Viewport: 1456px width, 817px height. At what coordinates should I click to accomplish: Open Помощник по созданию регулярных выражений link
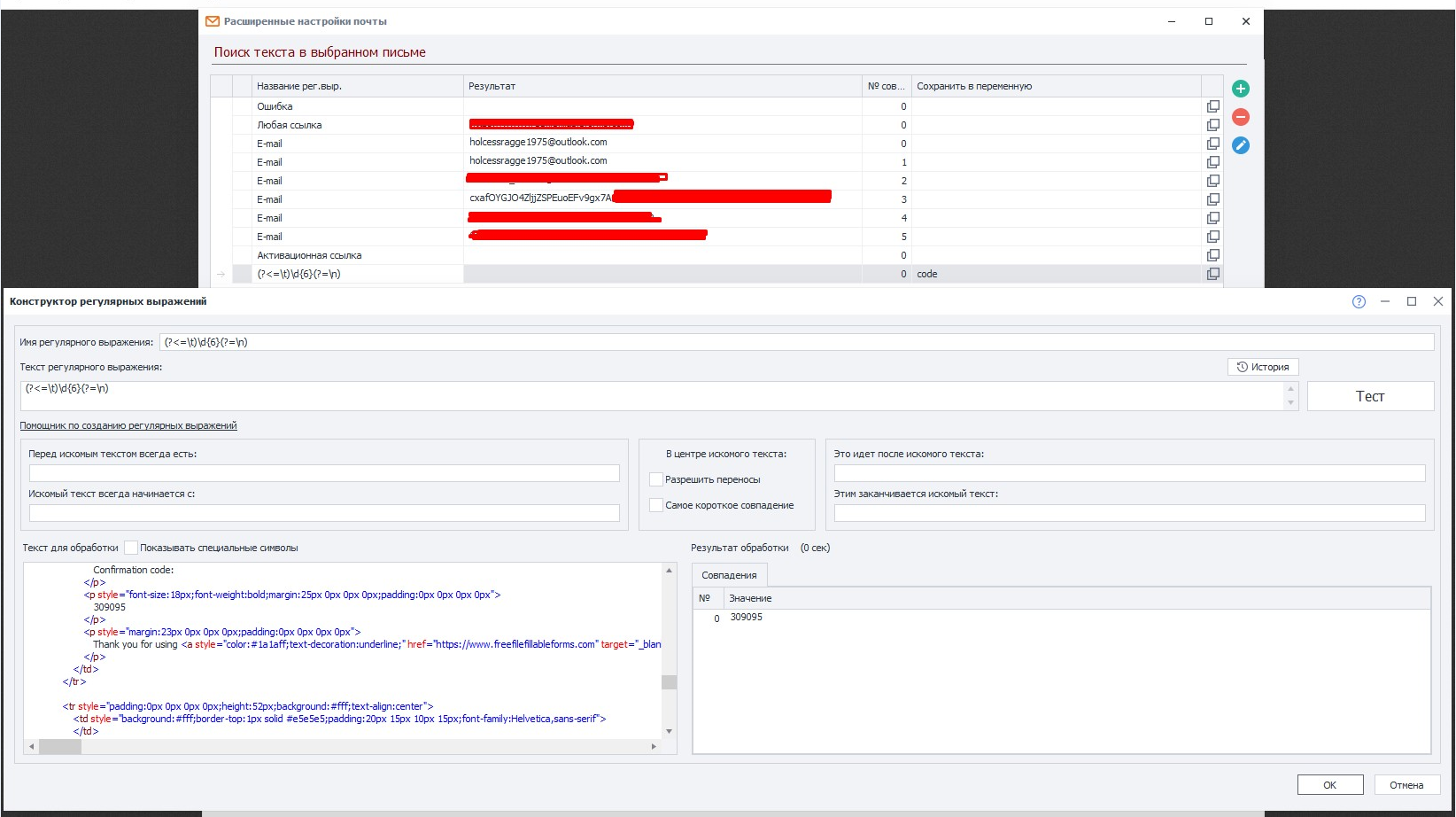pos(128,426)
